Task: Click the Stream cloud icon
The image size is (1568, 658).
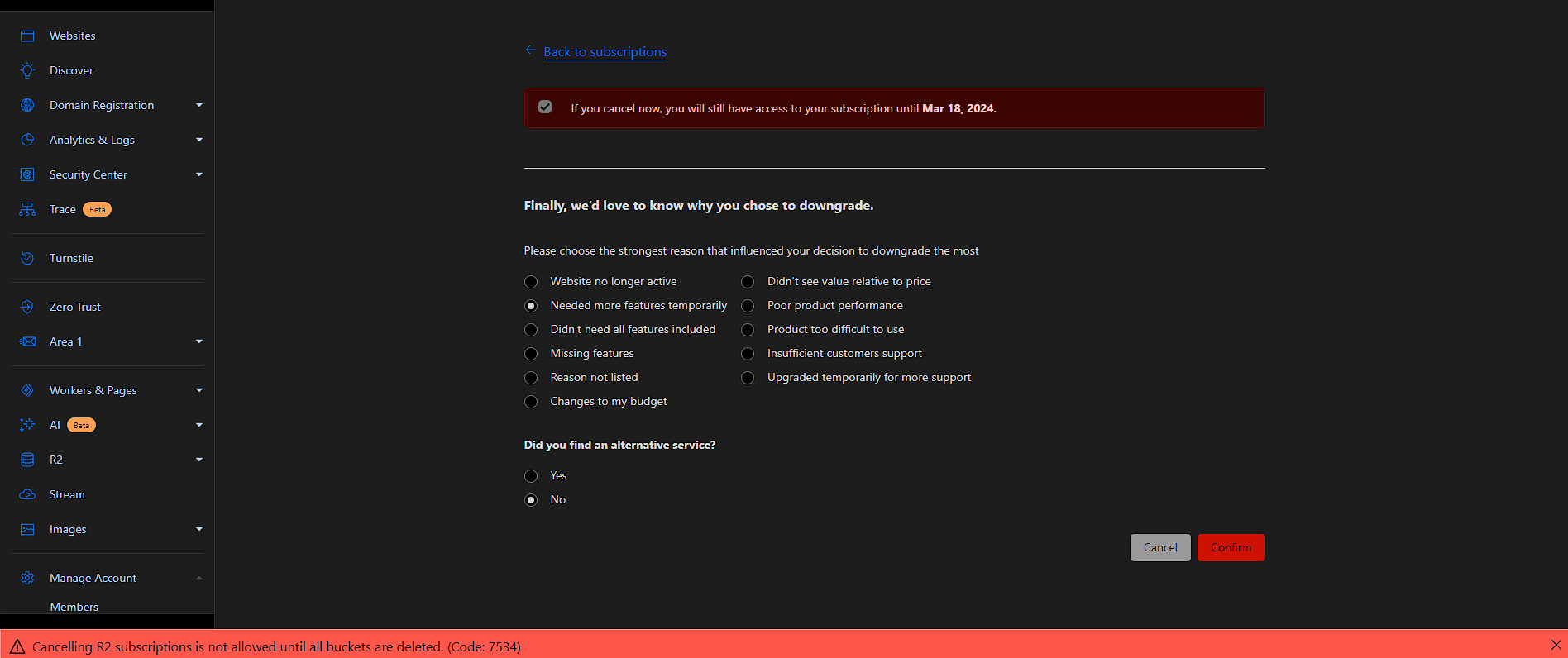Action: click(x=27, y=494)
